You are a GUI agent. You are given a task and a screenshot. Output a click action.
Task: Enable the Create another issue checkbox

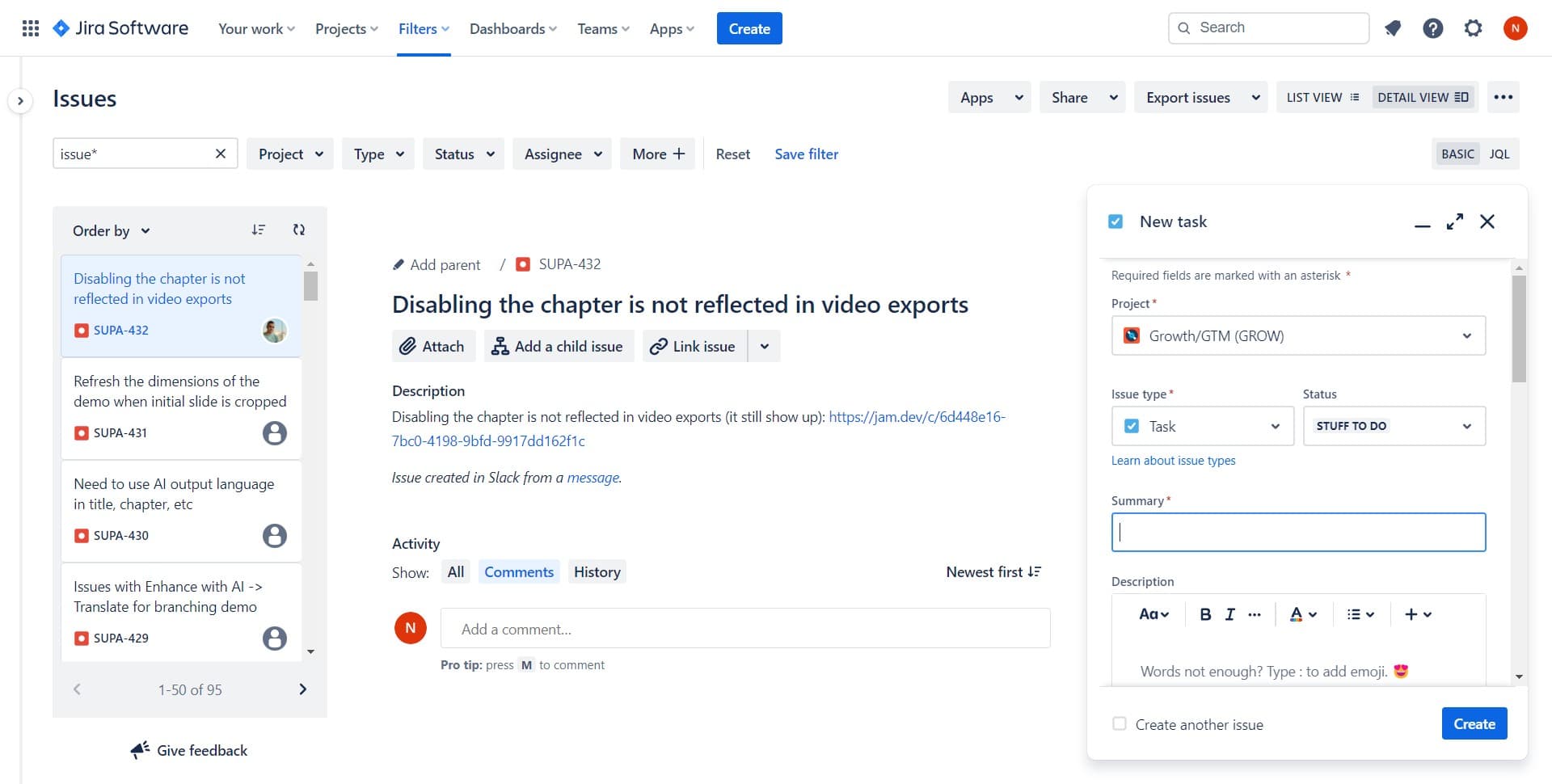(x=1120, y=724)
